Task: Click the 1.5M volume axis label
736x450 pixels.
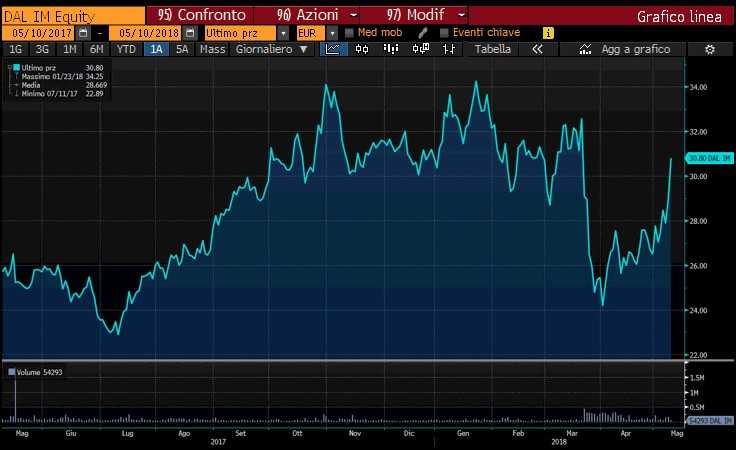Action: 697,378
